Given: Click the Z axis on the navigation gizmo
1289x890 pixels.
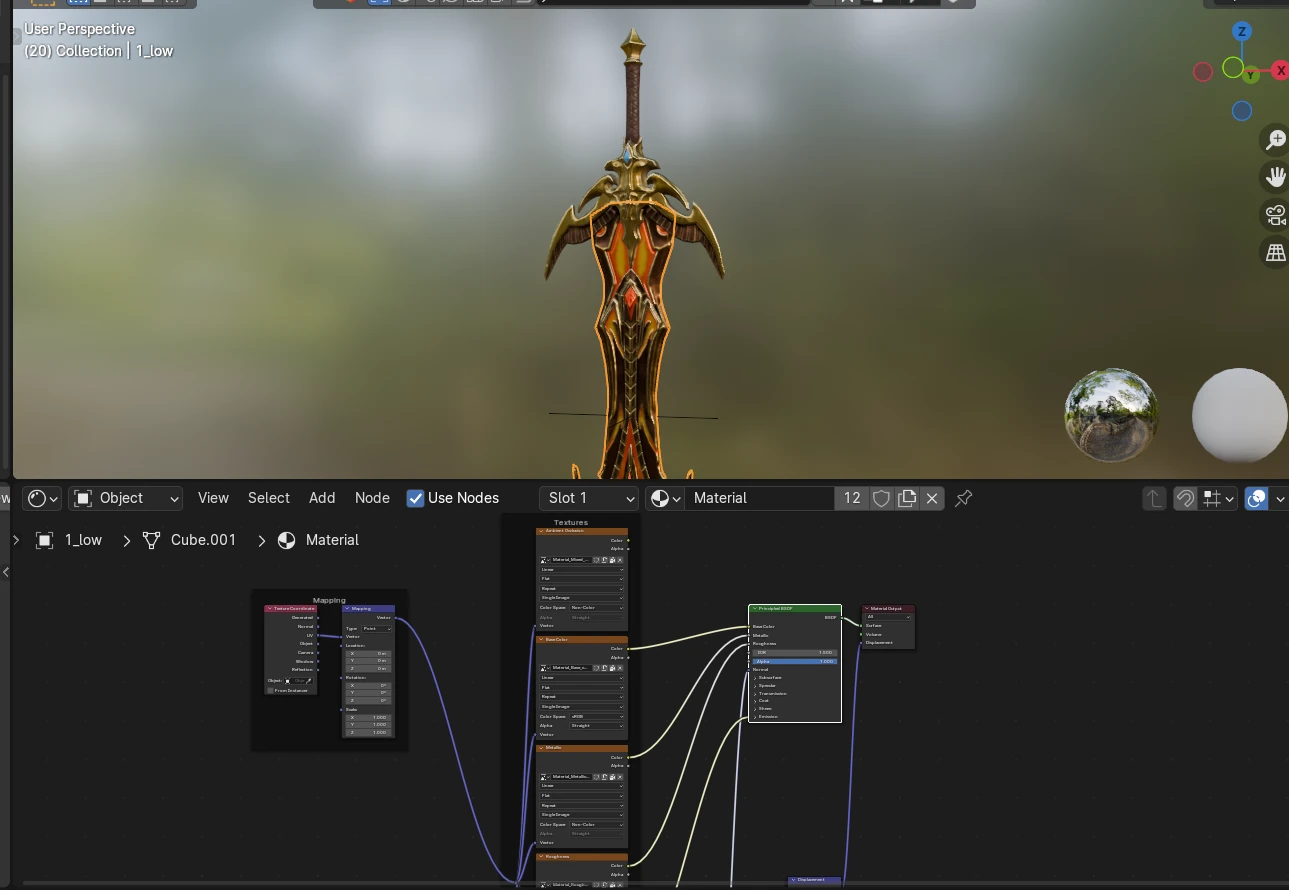Looking at the screenshot, I should (1242, 32).
